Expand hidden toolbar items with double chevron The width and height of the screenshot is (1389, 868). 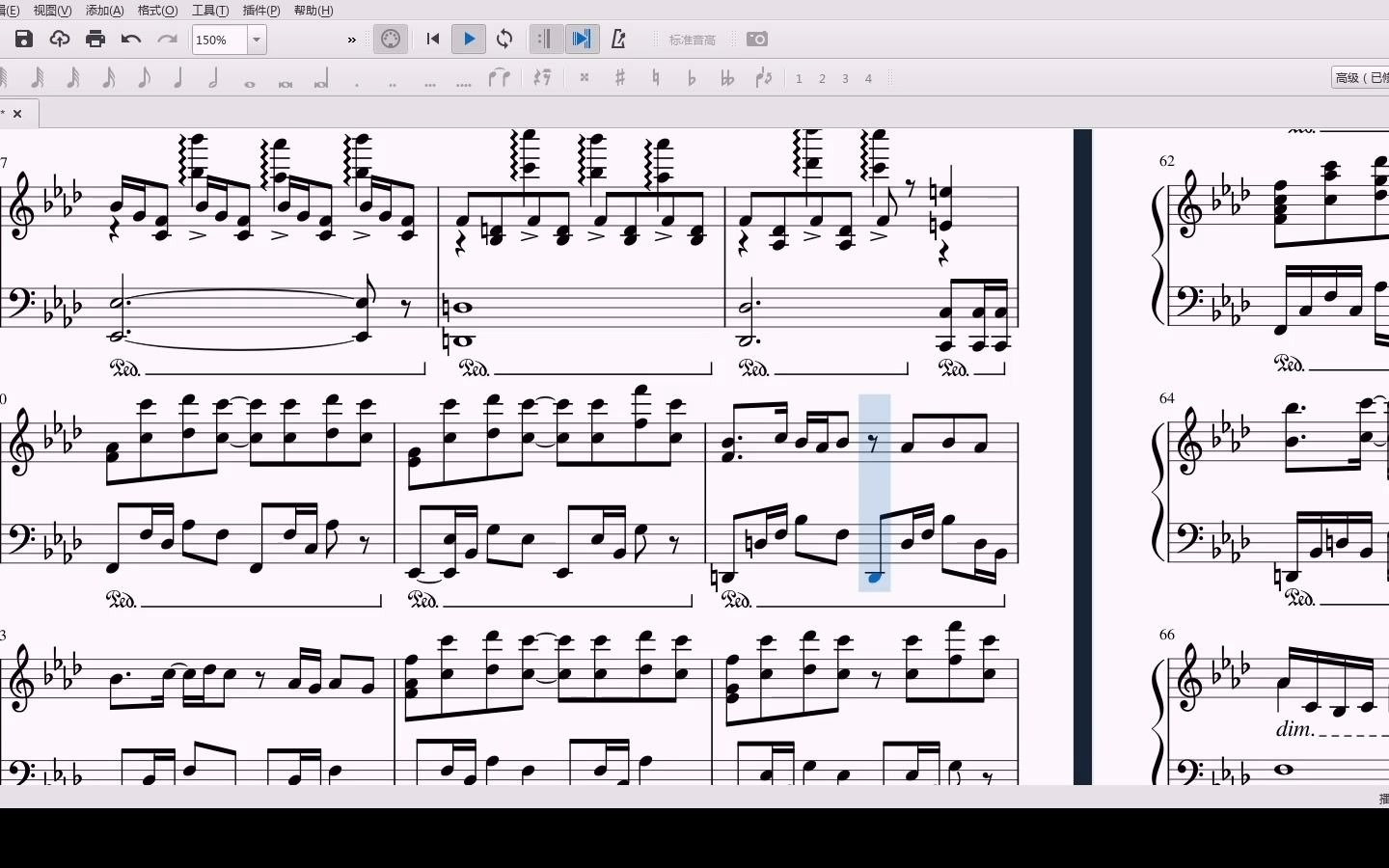(x=352, y=40)
